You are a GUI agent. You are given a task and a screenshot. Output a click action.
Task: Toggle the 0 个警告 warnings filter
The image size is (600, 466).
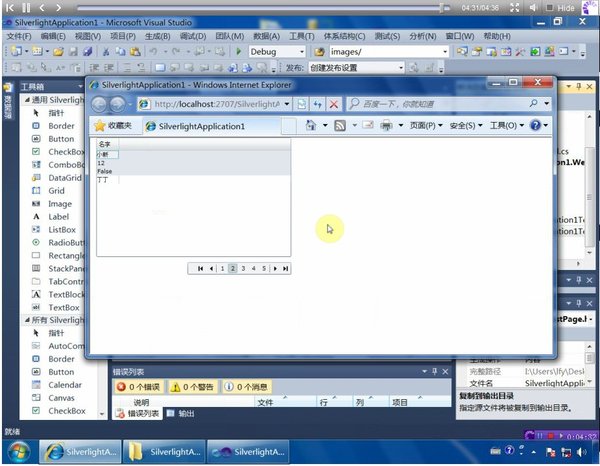pyautogui.click(x=192, y=387)
